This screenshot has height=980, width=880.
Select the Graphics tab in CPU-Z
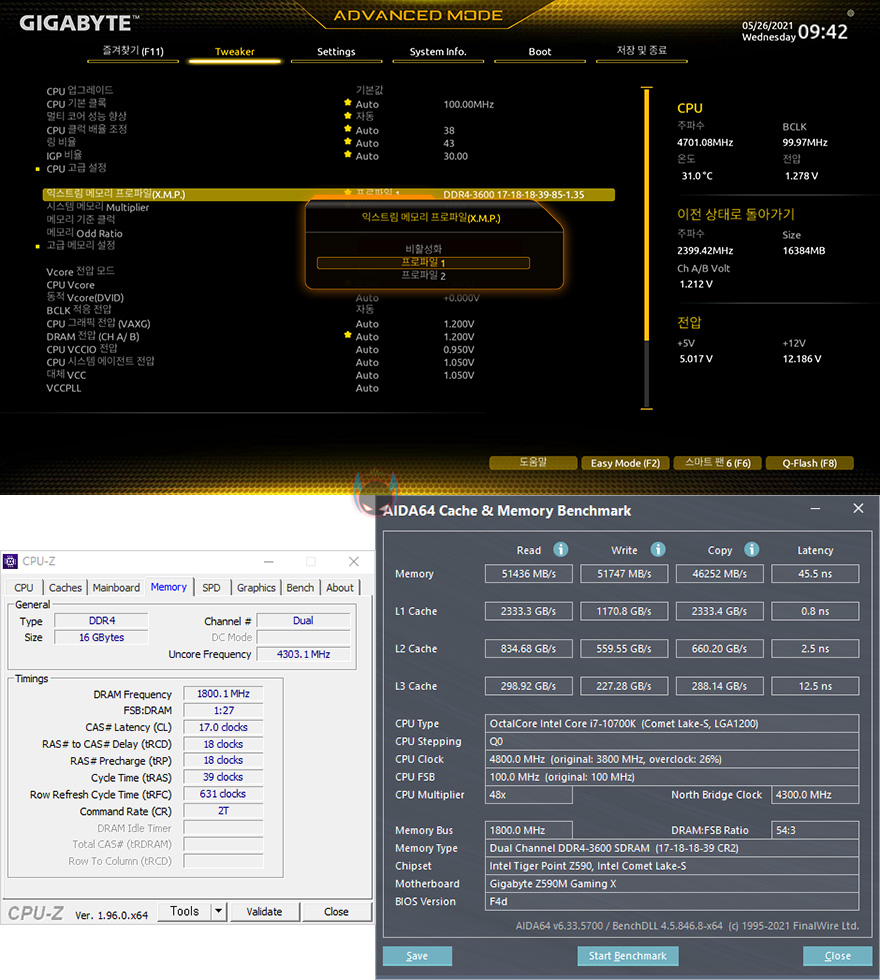[x=256, y=588]
